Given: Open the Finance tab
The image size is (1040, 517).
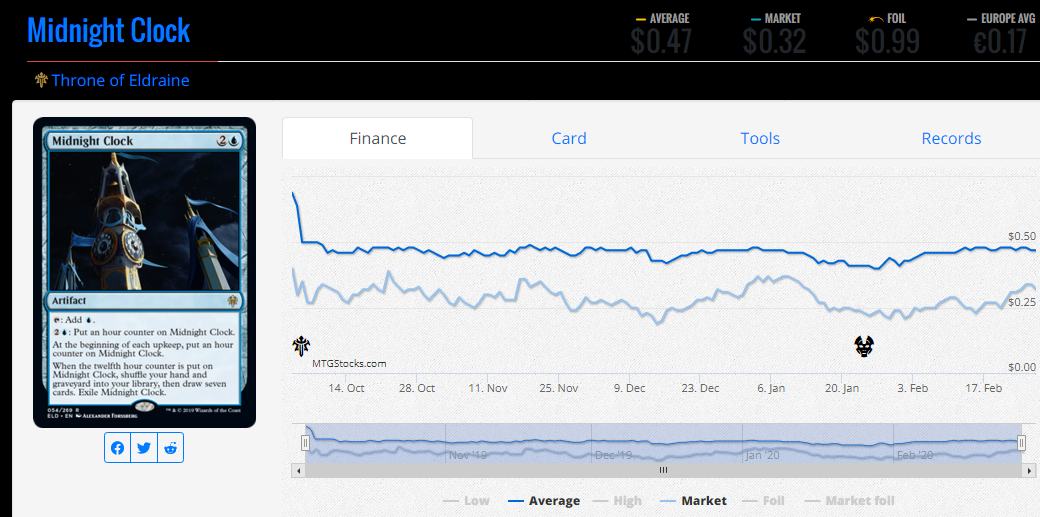Looking at the screenshot, I should 378,139.
